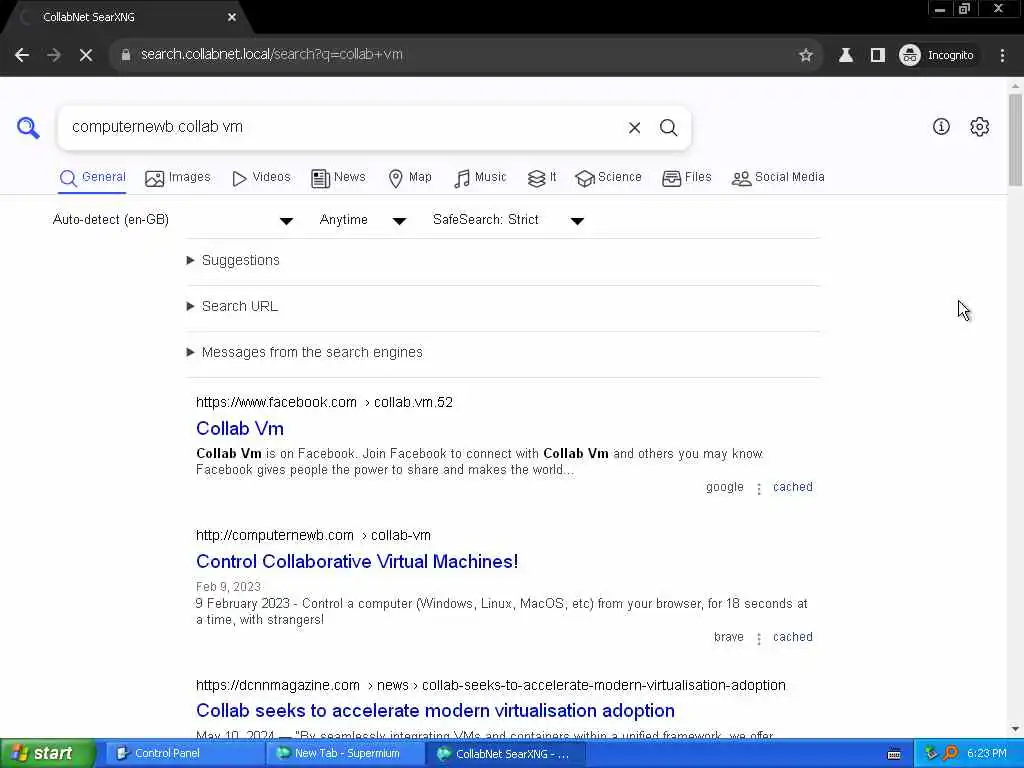The height and width of the screenshot is (768, 1024).
Task: Click the dcnnmagazine.com result URL
Action: 490,686
